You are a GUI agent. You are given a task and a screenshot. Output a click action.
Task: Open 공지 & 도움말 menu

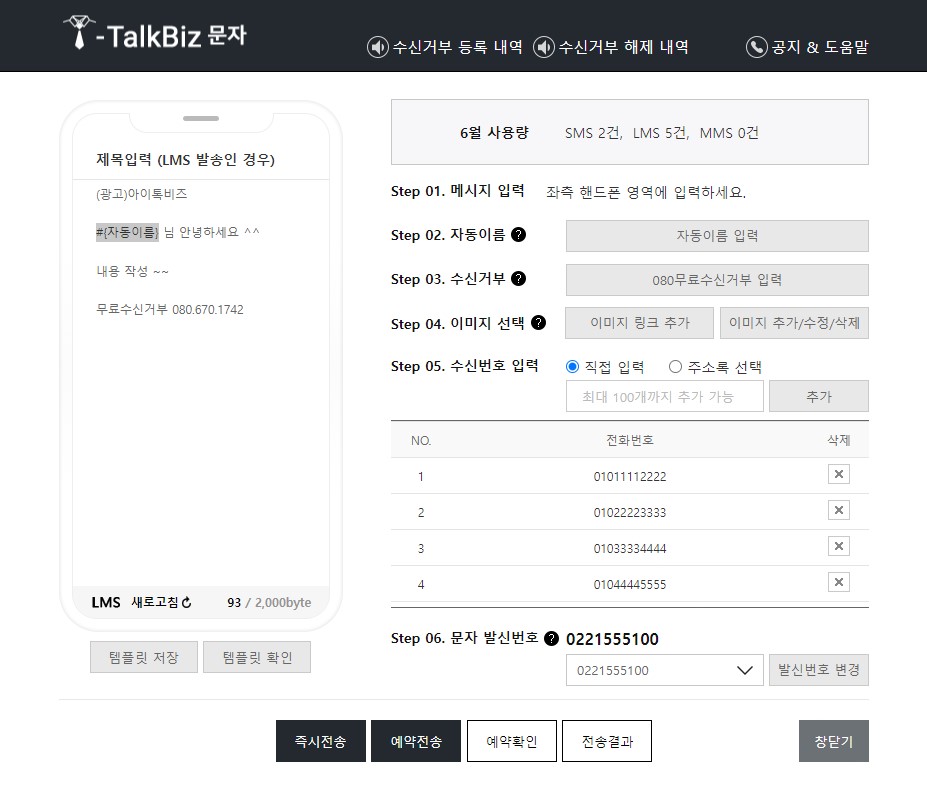point(819,47)
